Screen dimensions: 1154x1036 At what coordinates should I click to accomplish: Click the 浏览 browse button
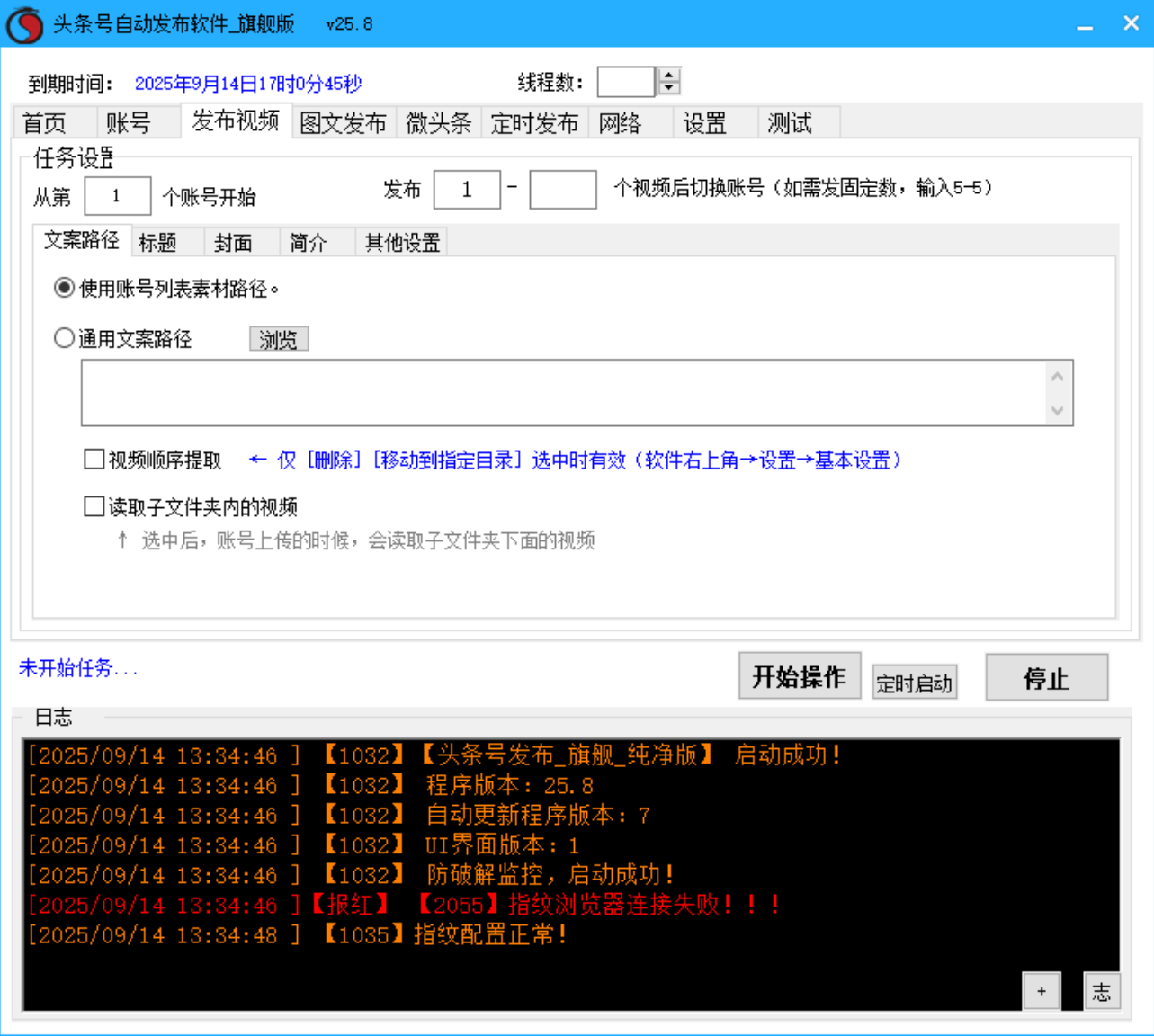[x=279, y=338]
